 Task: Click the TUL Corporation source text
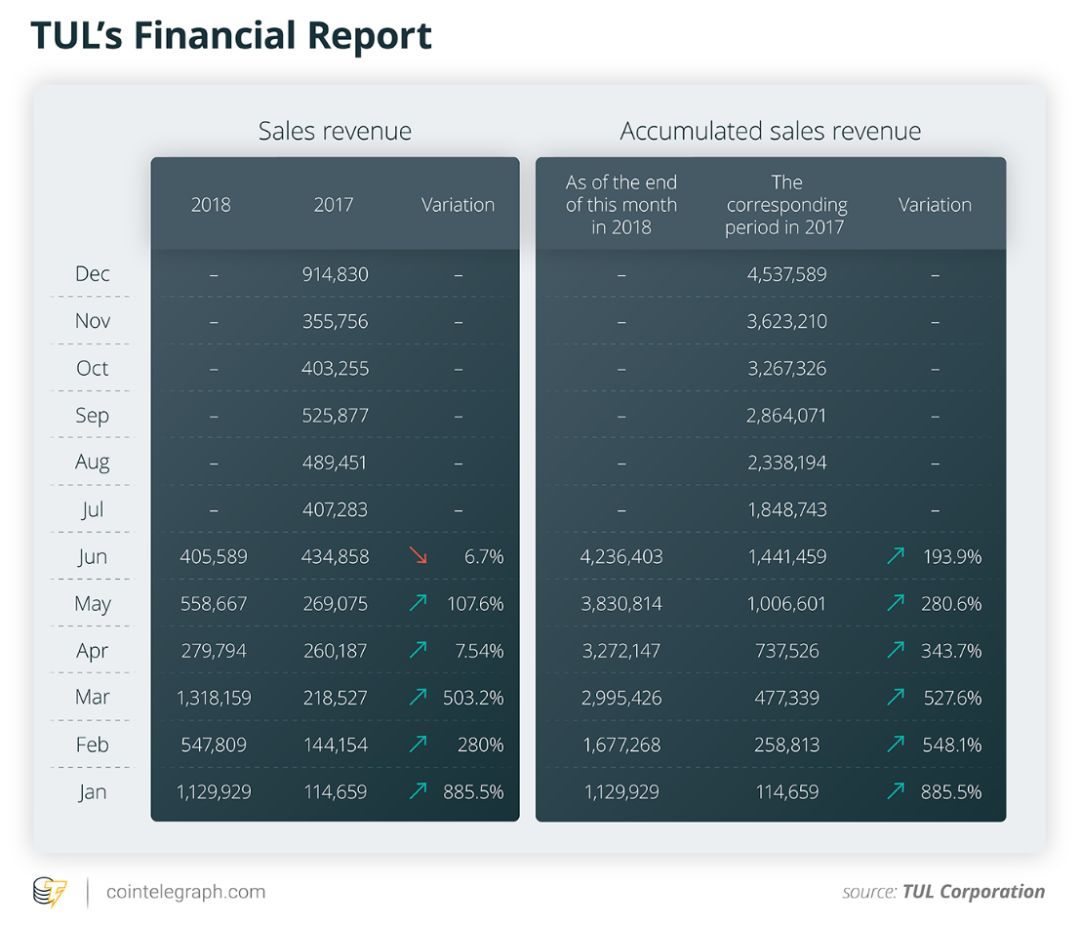(x=973, y=892)
